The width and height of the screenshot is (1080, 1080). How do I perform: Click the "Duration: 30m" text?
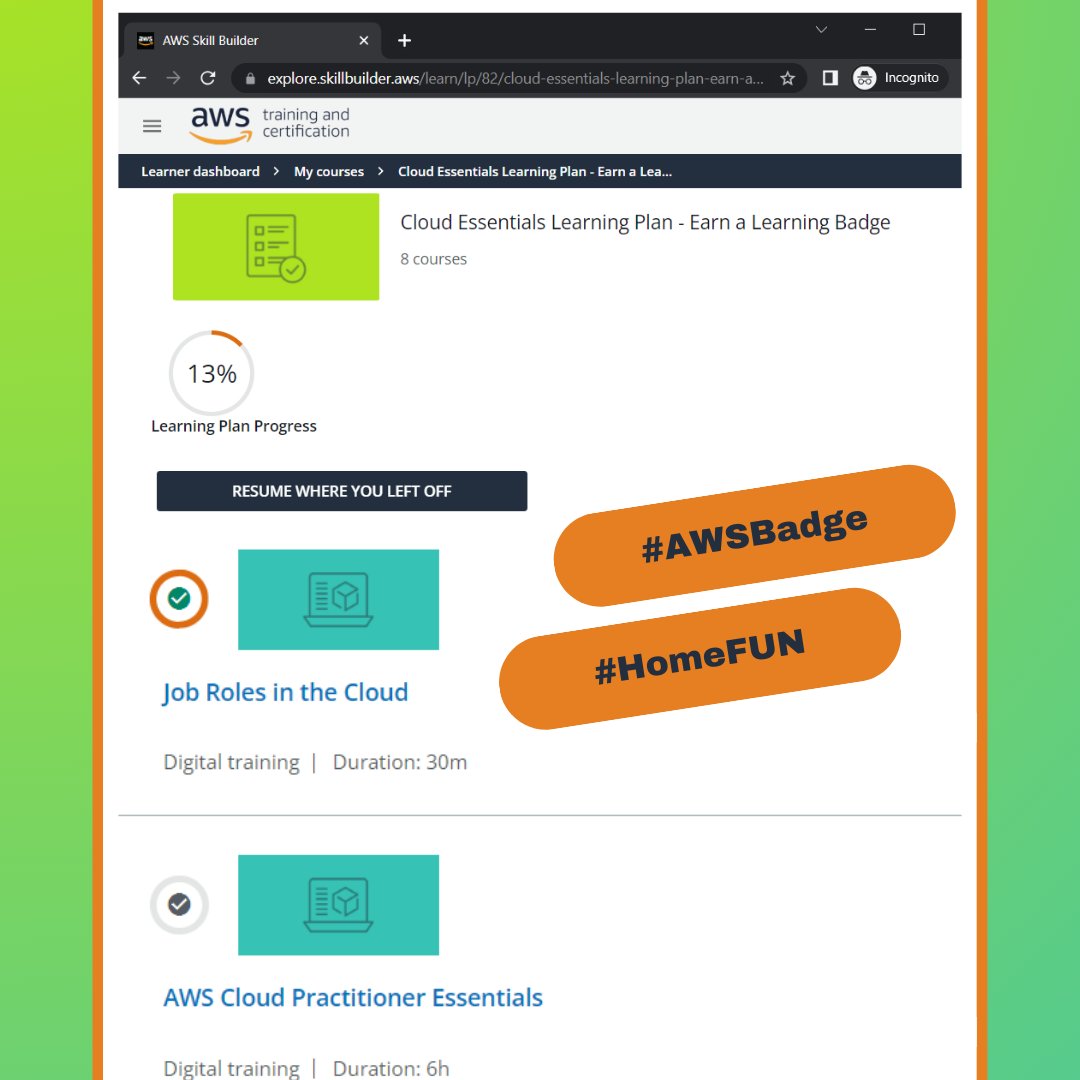(399, 762)
